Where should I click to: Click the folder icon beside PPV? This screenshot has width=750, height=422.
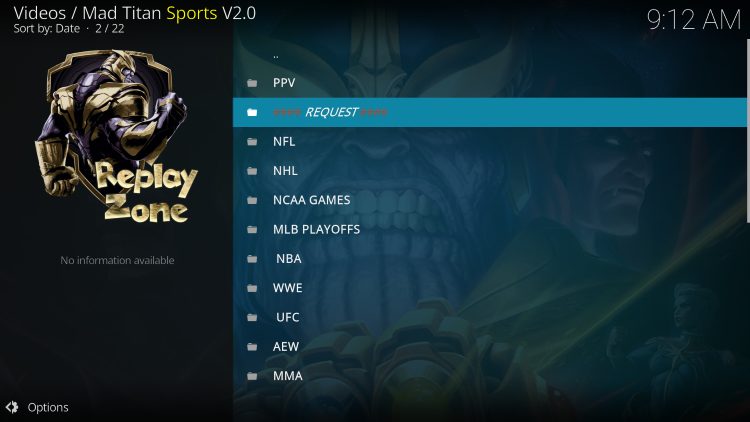pos(252,83)
